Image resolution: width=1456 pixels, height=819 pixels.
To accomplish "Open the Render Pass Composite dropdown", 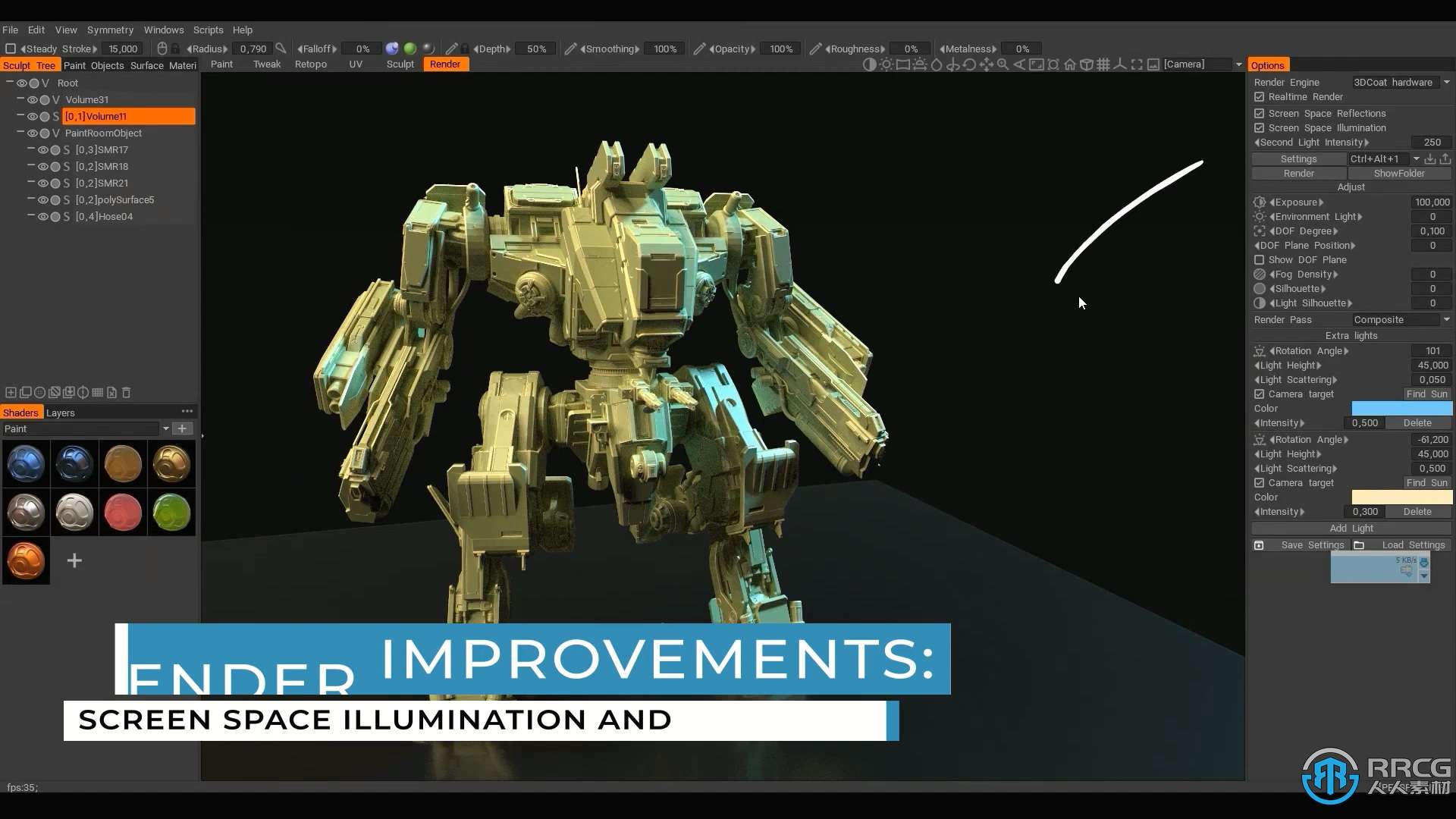I will 1401,320.
